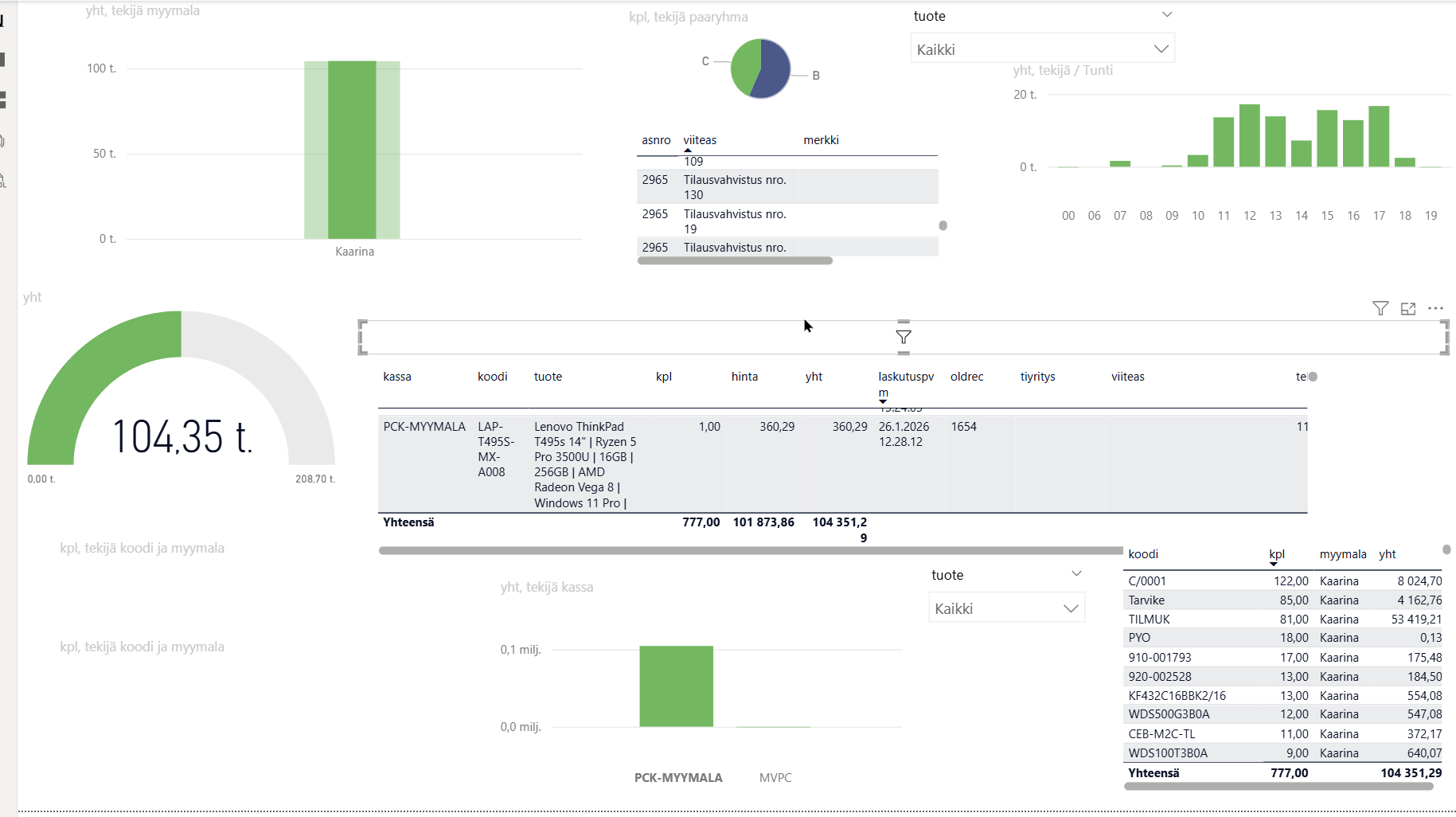The width and height of the screenshot is (1456, 817).
Task: Click the sort arrow under viiteas in asnro table
Action: (688, 150)
